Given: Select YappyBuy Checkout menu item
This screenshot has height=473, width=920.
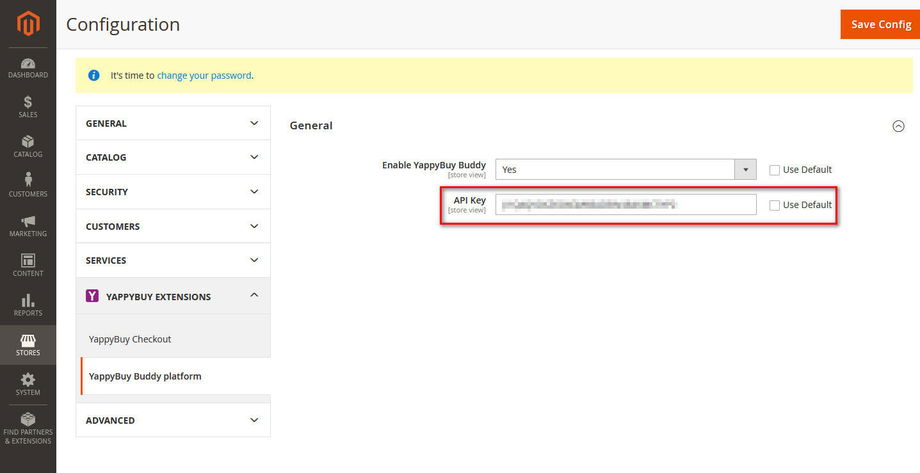Looking at the screenshot, I should tap(130, 339).
